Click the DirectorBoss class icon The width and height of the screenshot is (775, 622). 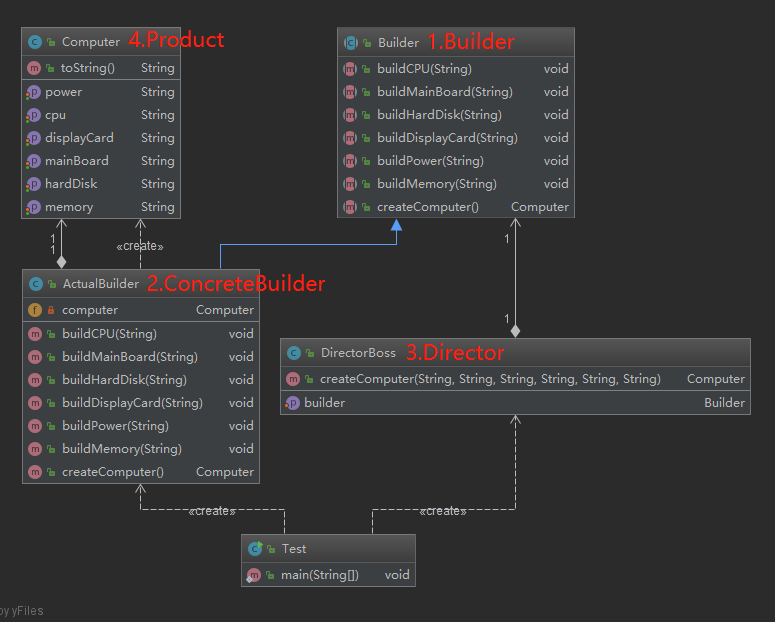point(294,353)
